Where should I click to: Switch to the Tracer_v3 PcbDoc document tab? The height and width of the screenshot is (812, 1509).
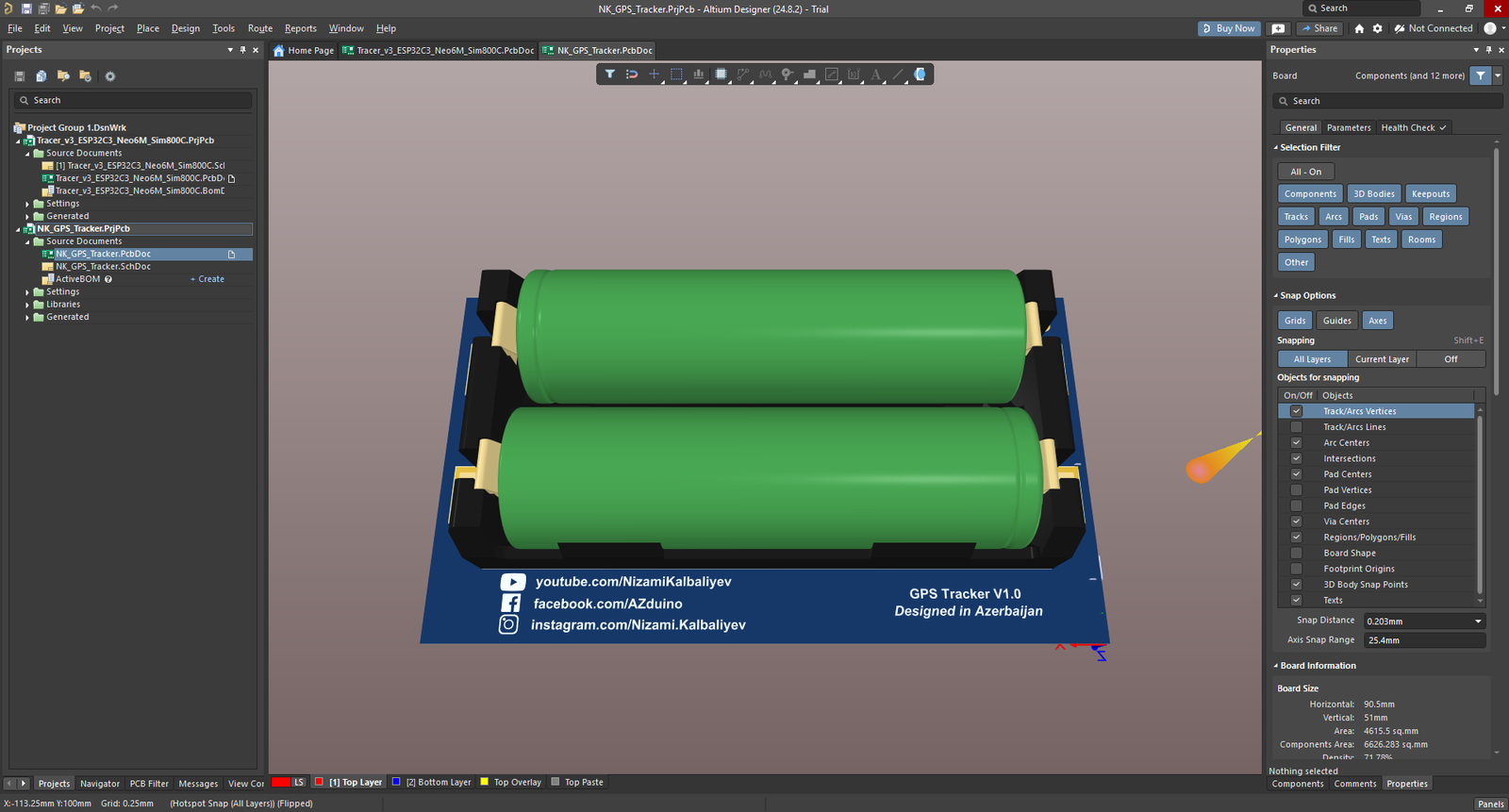(x=443, y=51)
